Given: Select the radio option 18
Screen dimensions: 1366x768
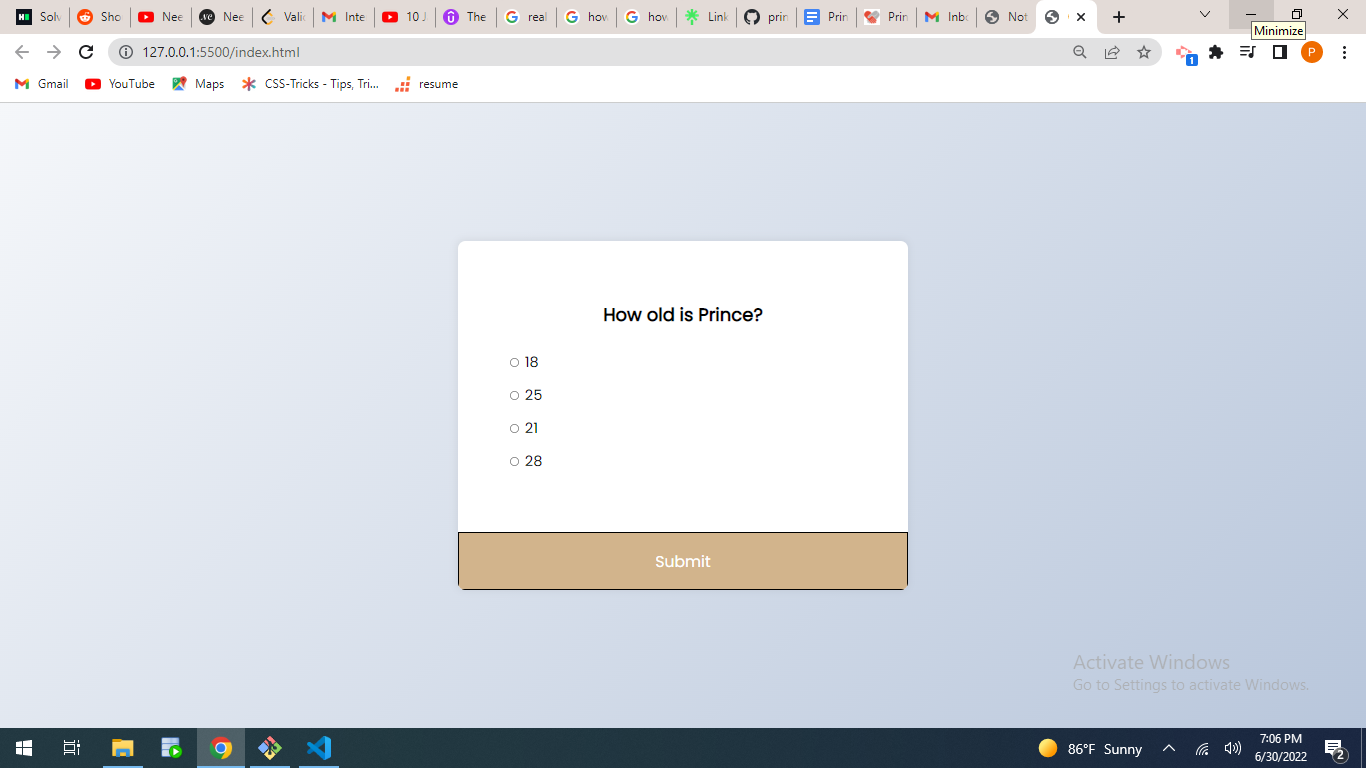Looking at the screenshot, I should (x=515, y=363).
